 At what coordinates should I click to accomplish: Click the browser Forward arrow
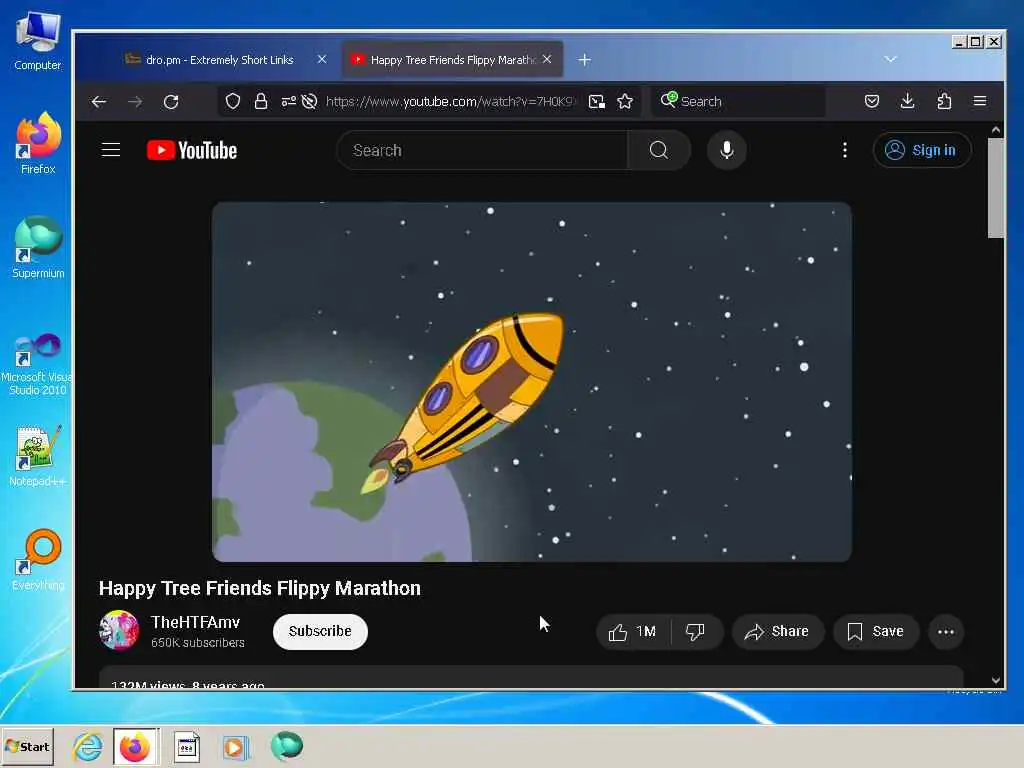point(135,101)
